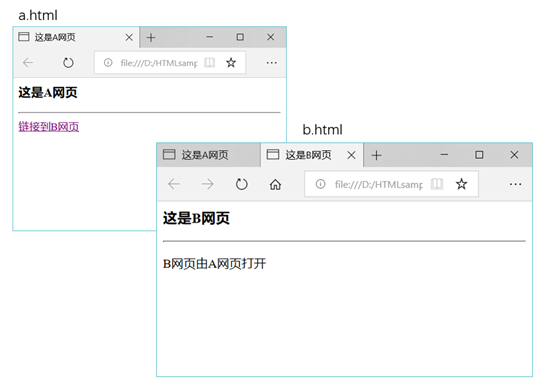Follow the 链接到B网页 hyperlink
The width and height of the screenshot is (554, 389).
[x=49, y=127]
